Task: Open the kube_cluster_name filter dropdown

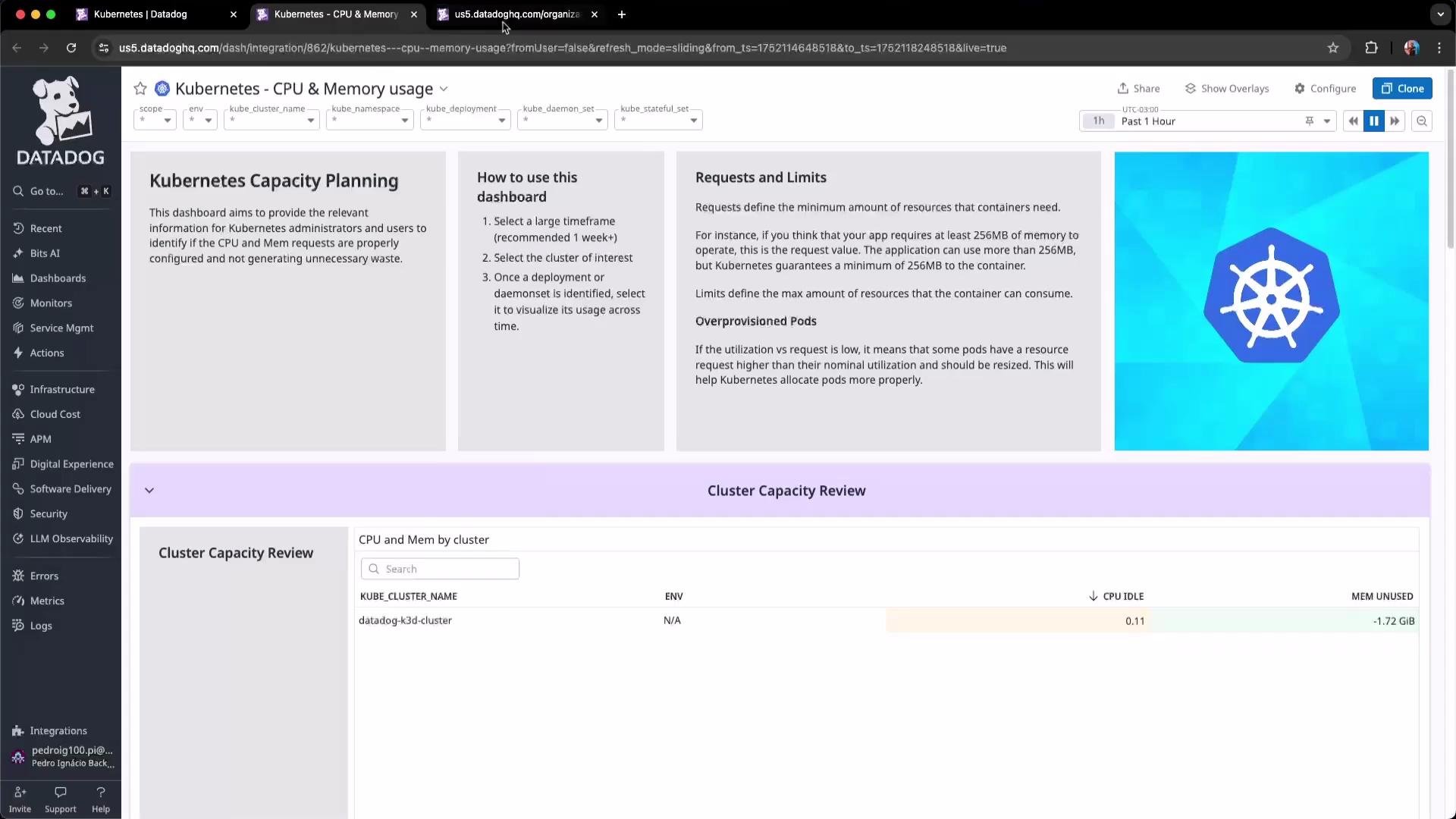Action: pyautogui.click(x=271, y=120)
